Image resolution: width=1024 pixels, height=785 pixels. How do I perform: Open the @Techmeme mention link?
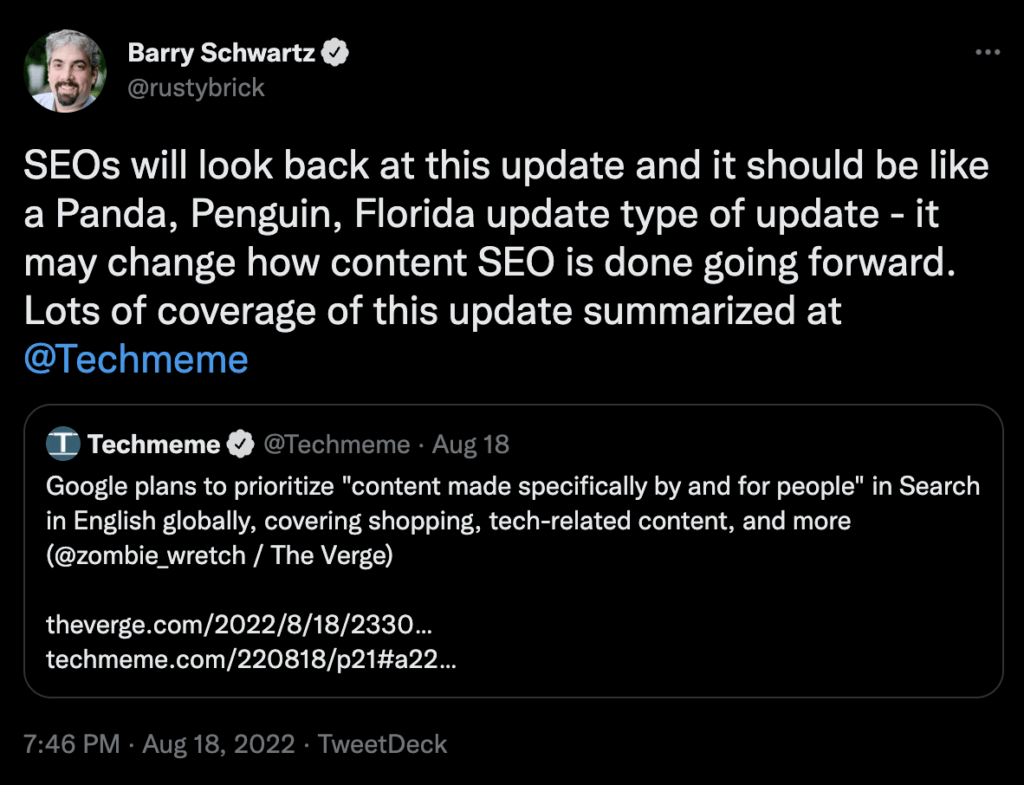[x=135, y=359]
